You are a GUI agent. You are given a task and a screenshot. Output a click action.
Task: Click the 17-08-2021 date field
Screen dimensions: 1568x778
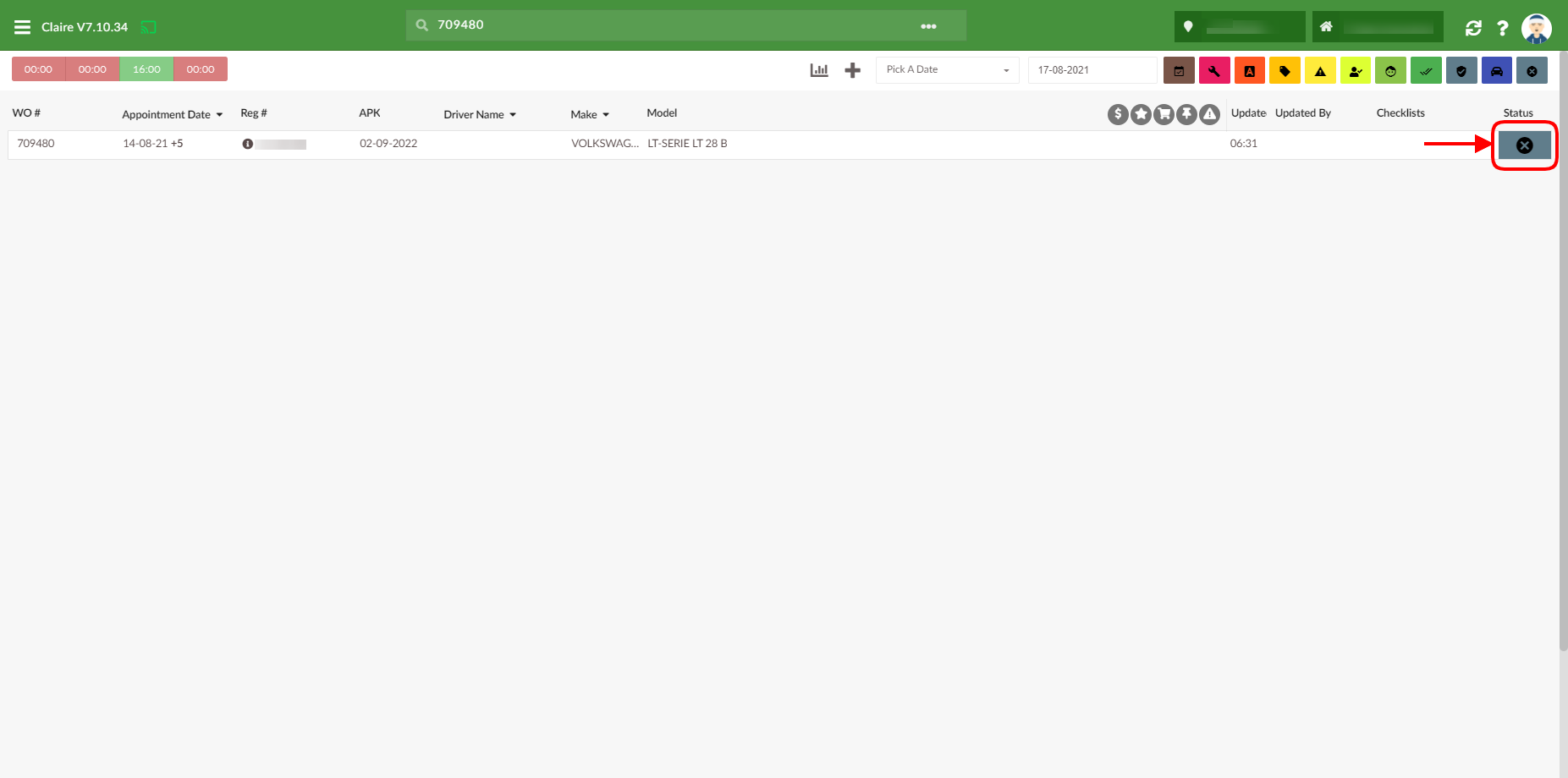pos(1092,69)
